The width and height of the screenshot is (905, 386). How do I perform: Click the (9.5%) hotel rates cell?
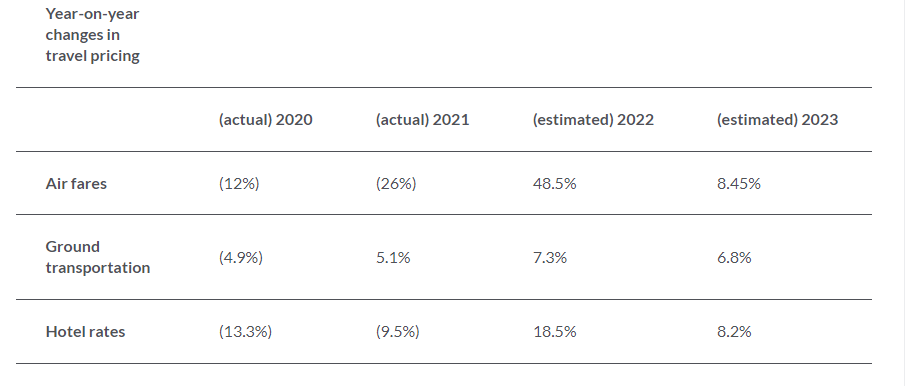[398, 332]
